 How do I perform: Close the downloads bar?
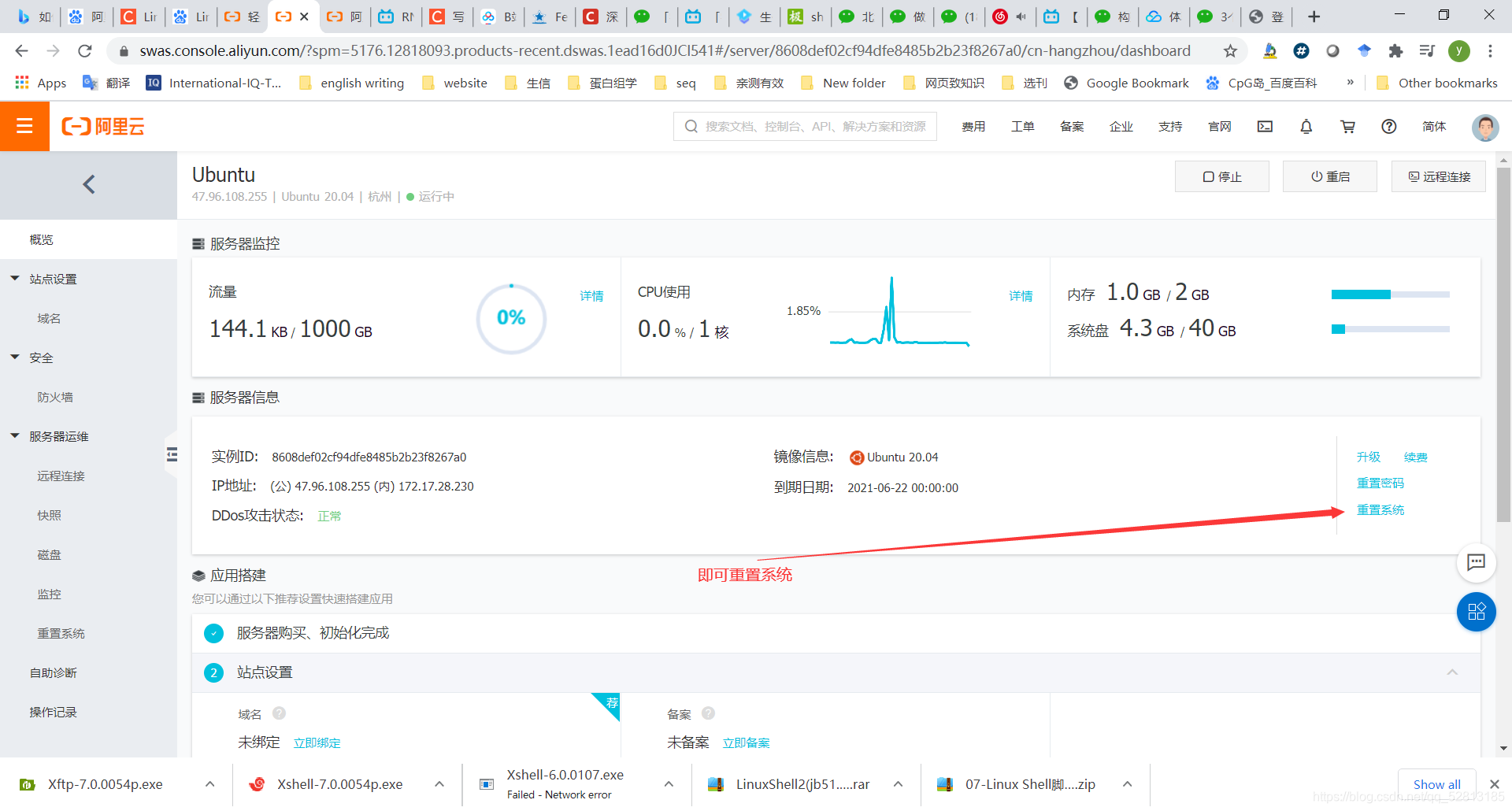coord(1494,784)
